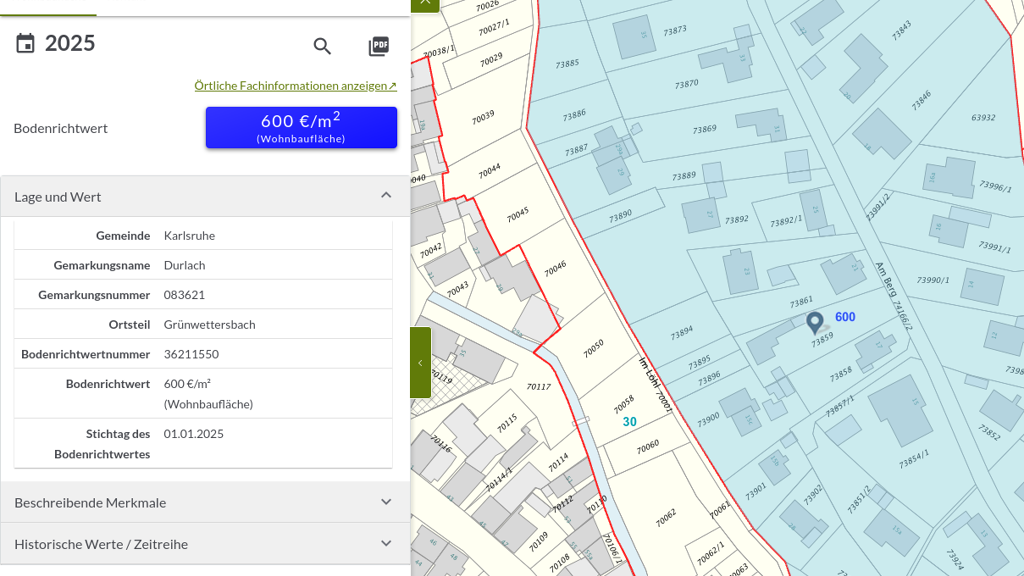The image size is (1024, 576).
Task: Open the search magnifier in the panel
Action: coord(322,46)
